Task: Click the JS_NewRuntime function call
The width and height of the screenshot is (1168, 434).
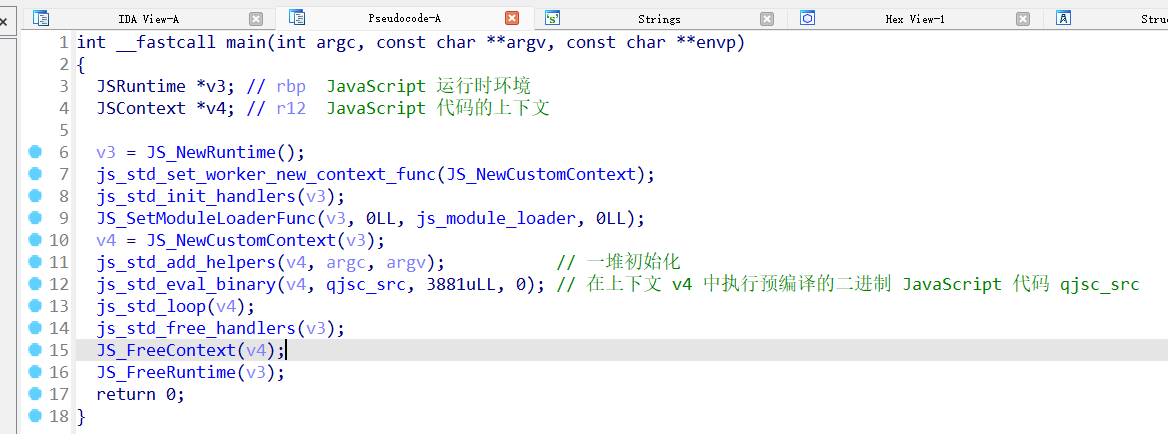Action: [211, 153]
